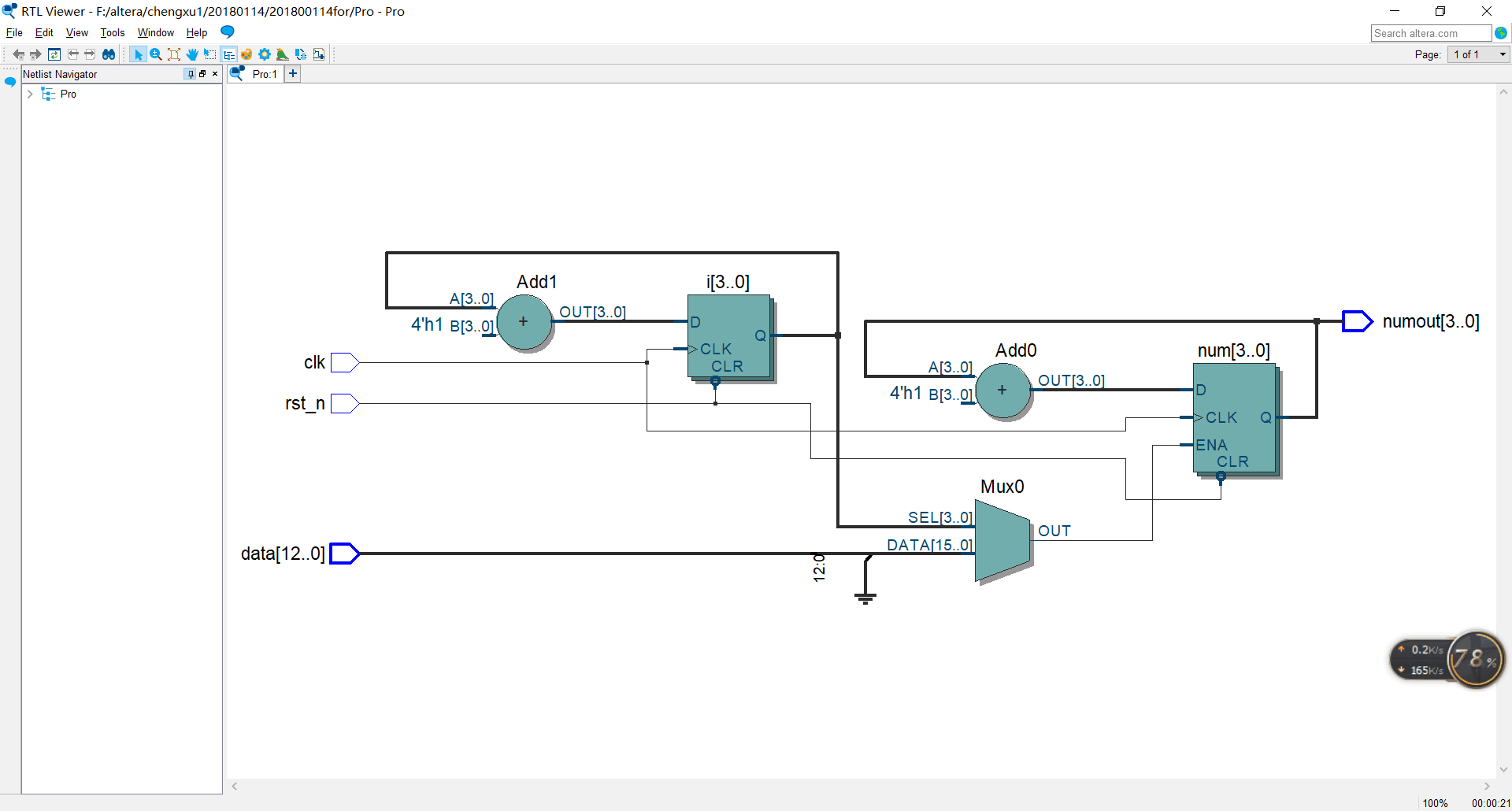Viewport: 1512px width, 811px height.
Task: Select the Add0 adder circle
Action: 1002,391
